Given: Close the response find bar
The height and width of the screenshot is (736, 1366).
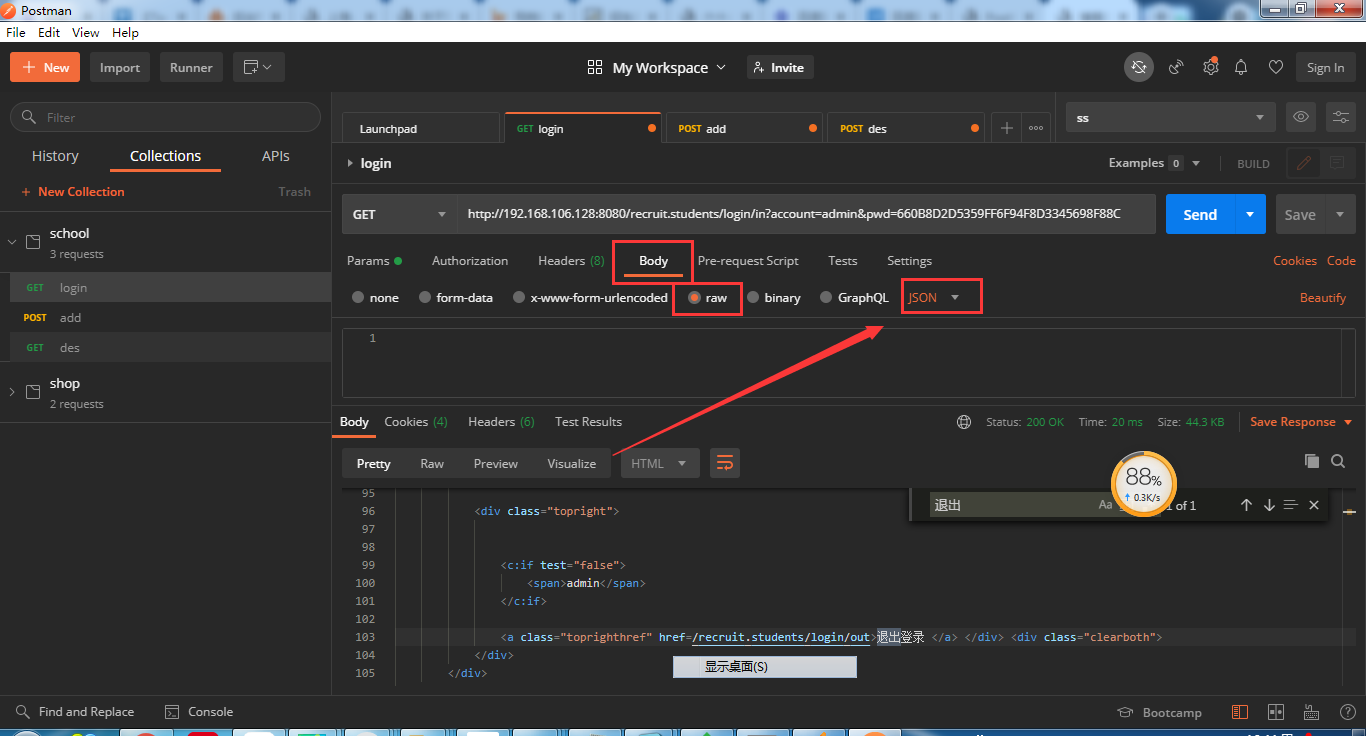Looking at the screenshot, I should click(x=1314, y=505).
